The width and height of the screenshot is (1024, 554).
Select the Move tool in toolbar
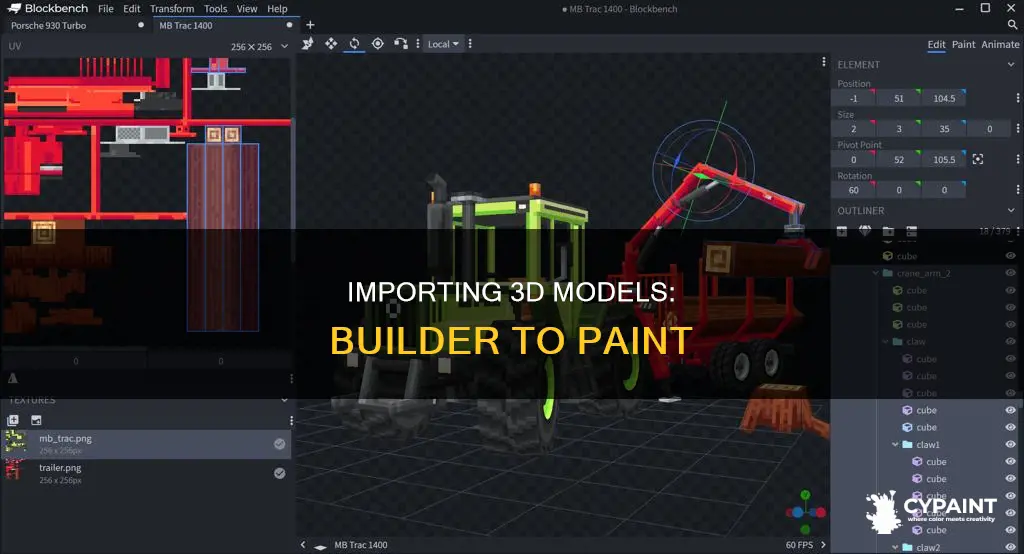tap(308, 44)
